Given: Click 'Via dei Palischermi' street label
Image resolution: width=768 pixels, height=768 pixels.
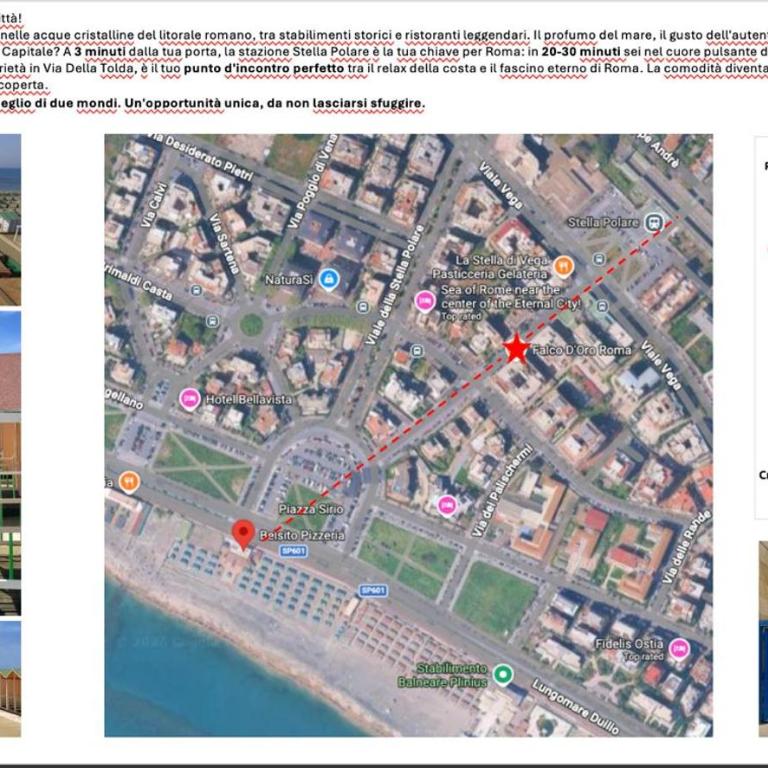Looking at the screenshot, I should (502, 489).
